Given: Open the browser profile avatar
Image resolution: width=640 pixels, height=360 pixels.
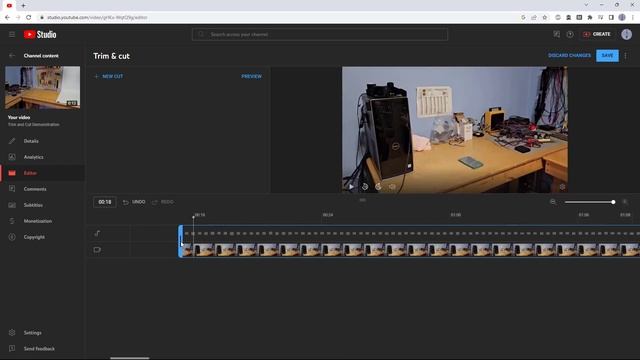Looking at the screenshot, I should 622,18.
